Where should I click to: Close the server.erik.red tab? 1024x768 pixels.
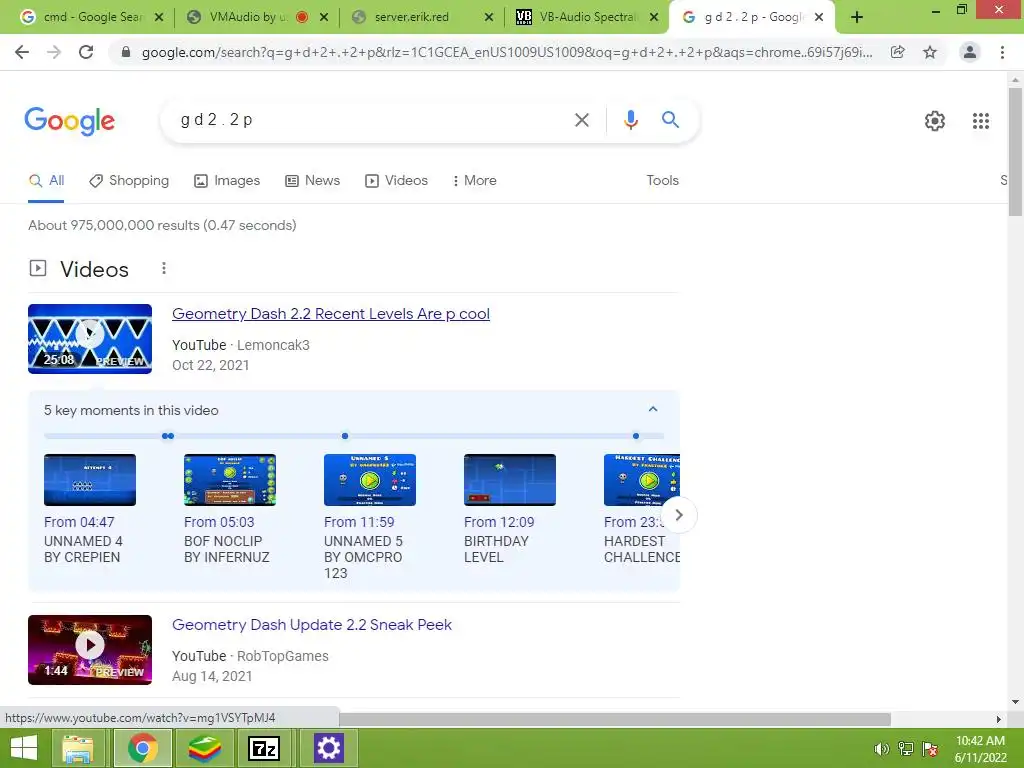pos(488,18)
